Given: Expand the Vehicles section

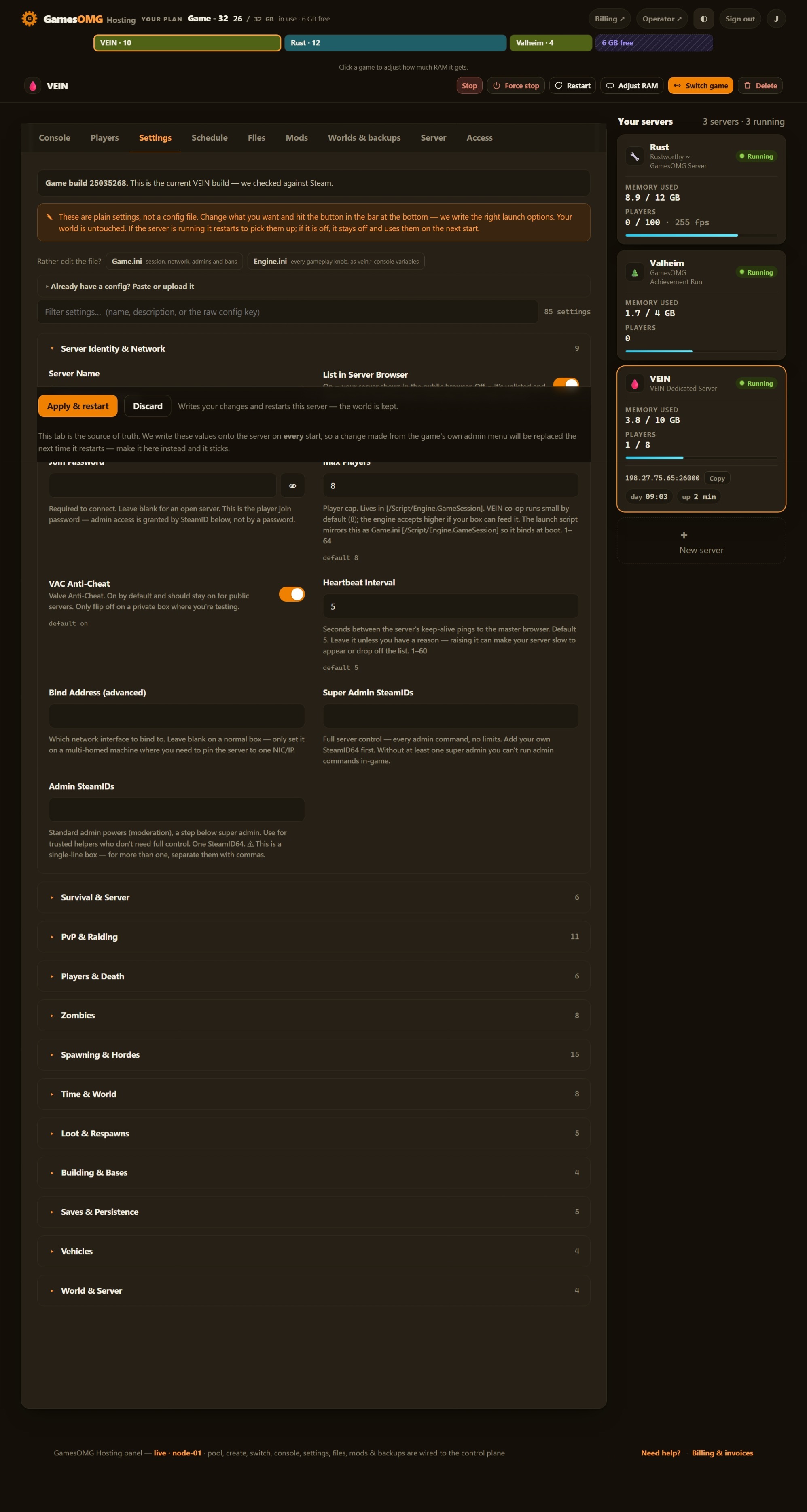Looking at the screenshot, I should (x=313, y=1251).
